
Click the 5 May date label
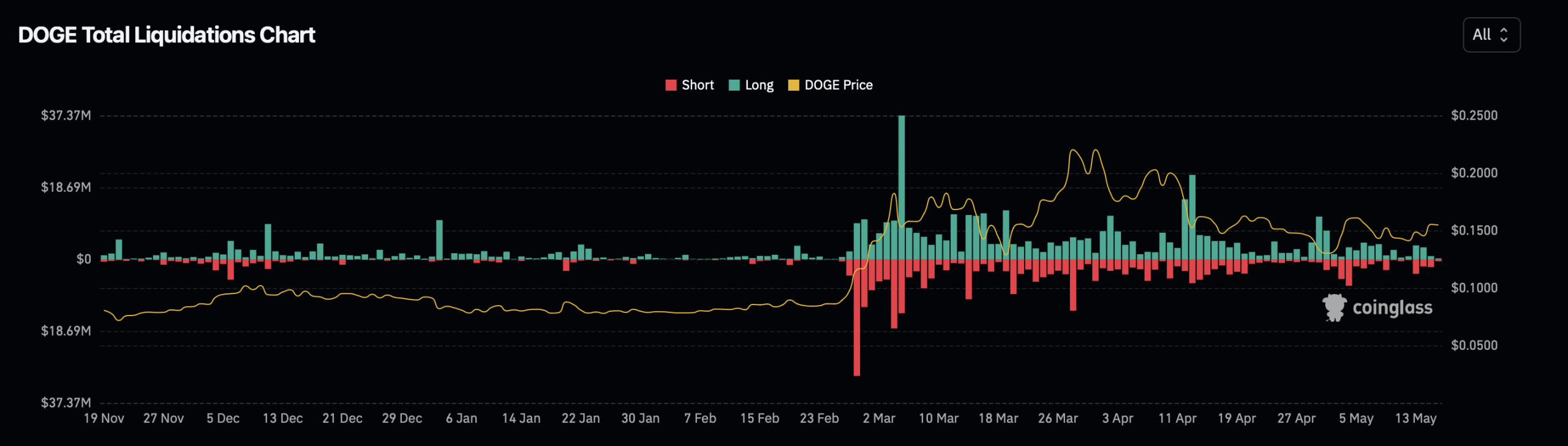tap(1356, 418)
